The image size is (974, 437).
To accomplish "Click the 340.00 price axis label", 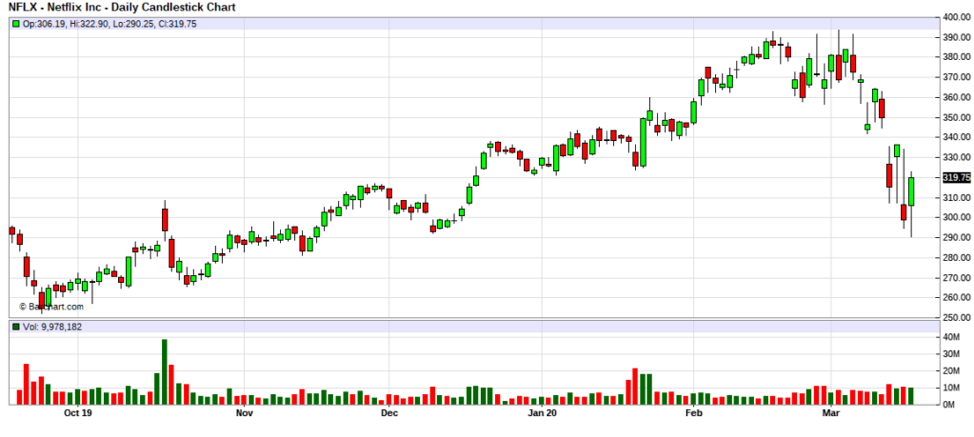I will 957,137.
